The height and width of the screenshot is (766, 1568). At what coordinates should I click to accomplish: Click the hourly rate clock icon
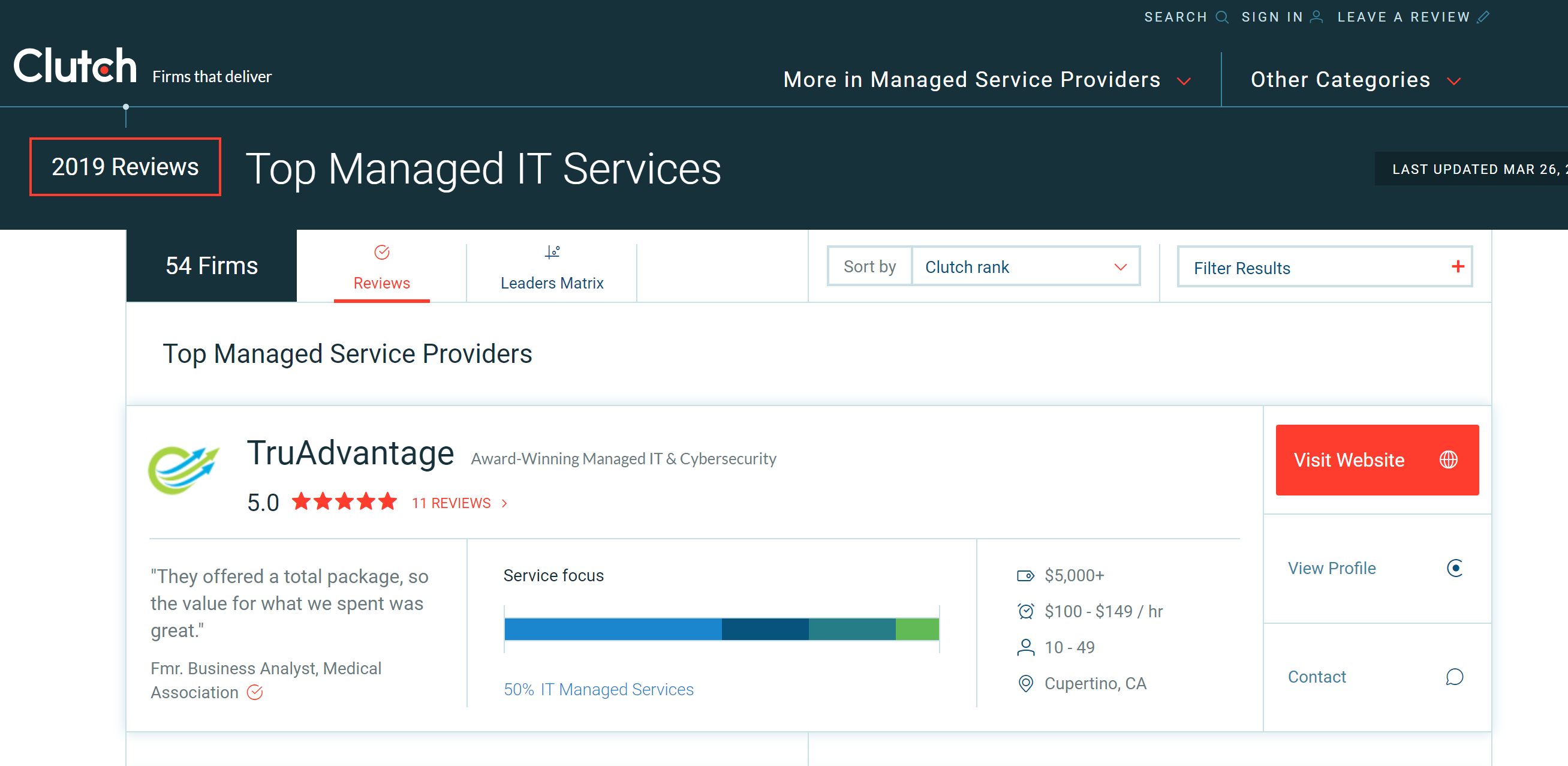[1026, 611]
